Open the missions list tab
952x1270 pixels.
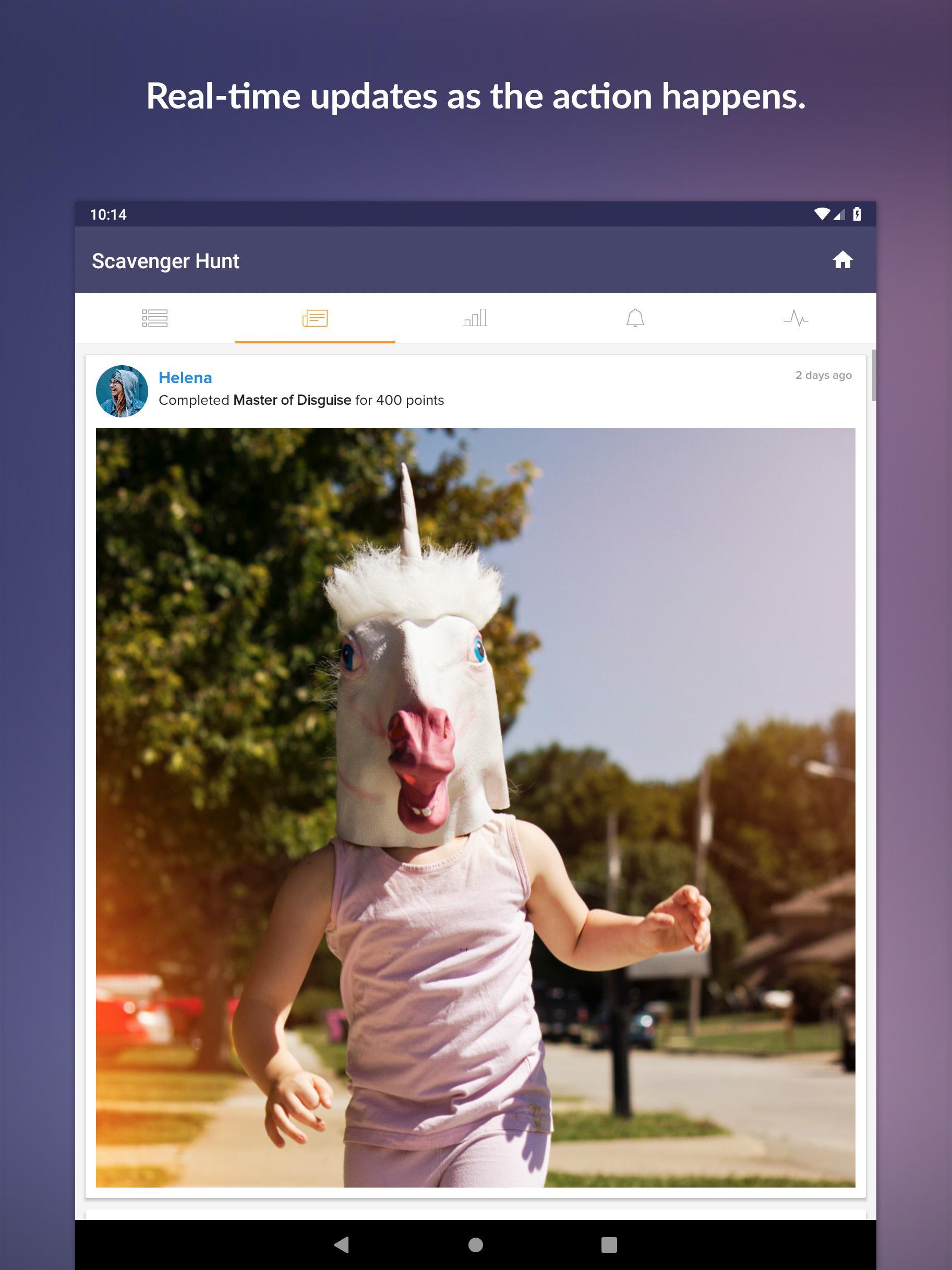155,318
